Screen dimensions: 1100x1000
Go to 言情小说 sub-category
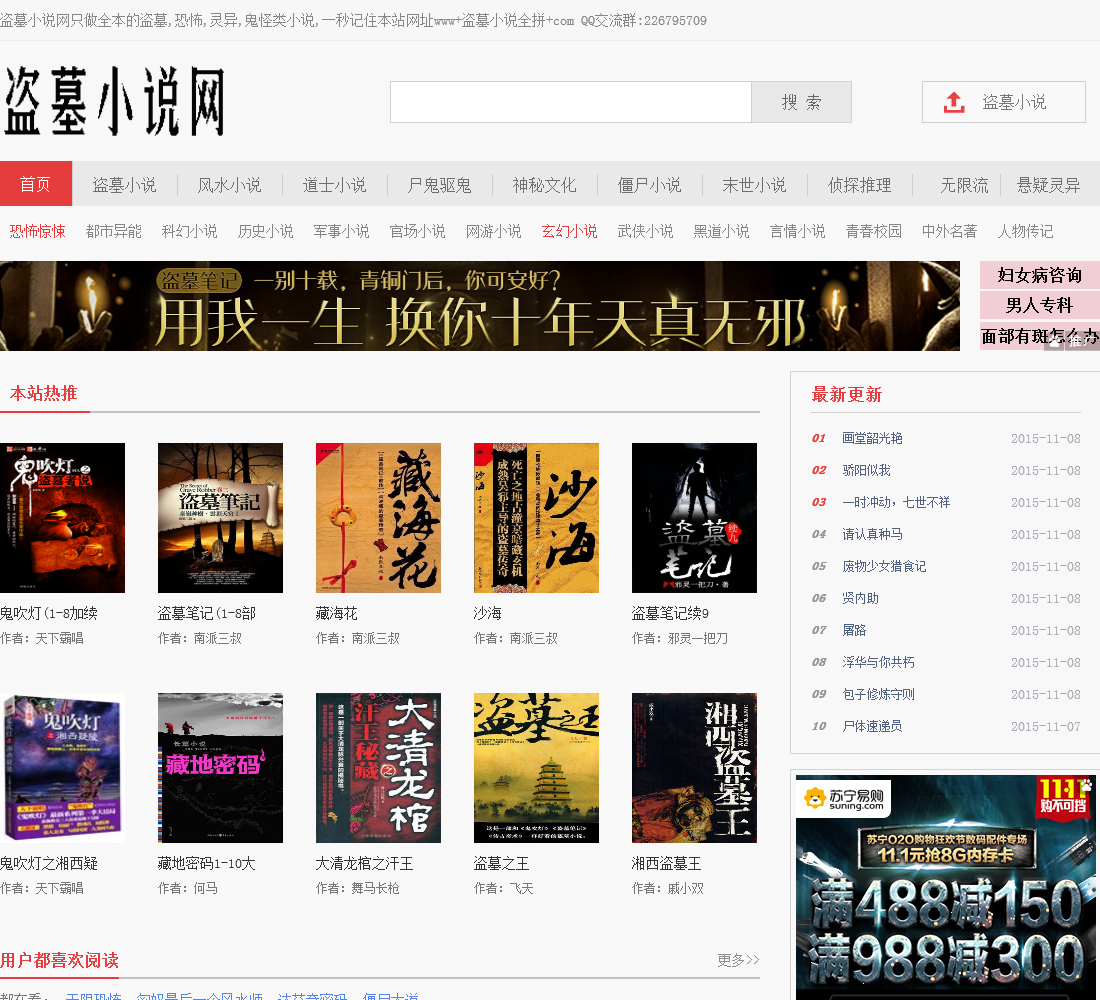pyautogui.click(x=797, y=231)
